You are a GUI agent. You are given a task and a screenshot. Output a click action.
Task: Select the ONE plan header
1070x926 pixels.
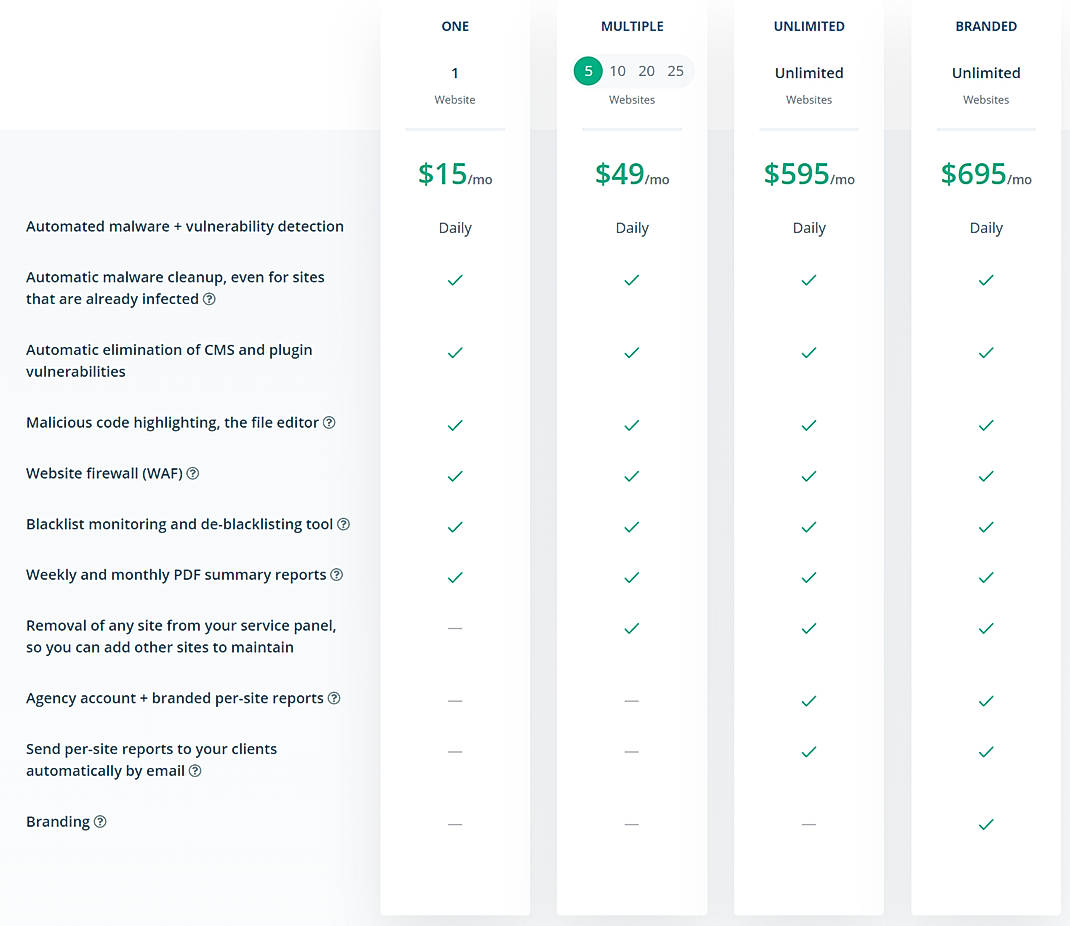[x=455, y=26]
